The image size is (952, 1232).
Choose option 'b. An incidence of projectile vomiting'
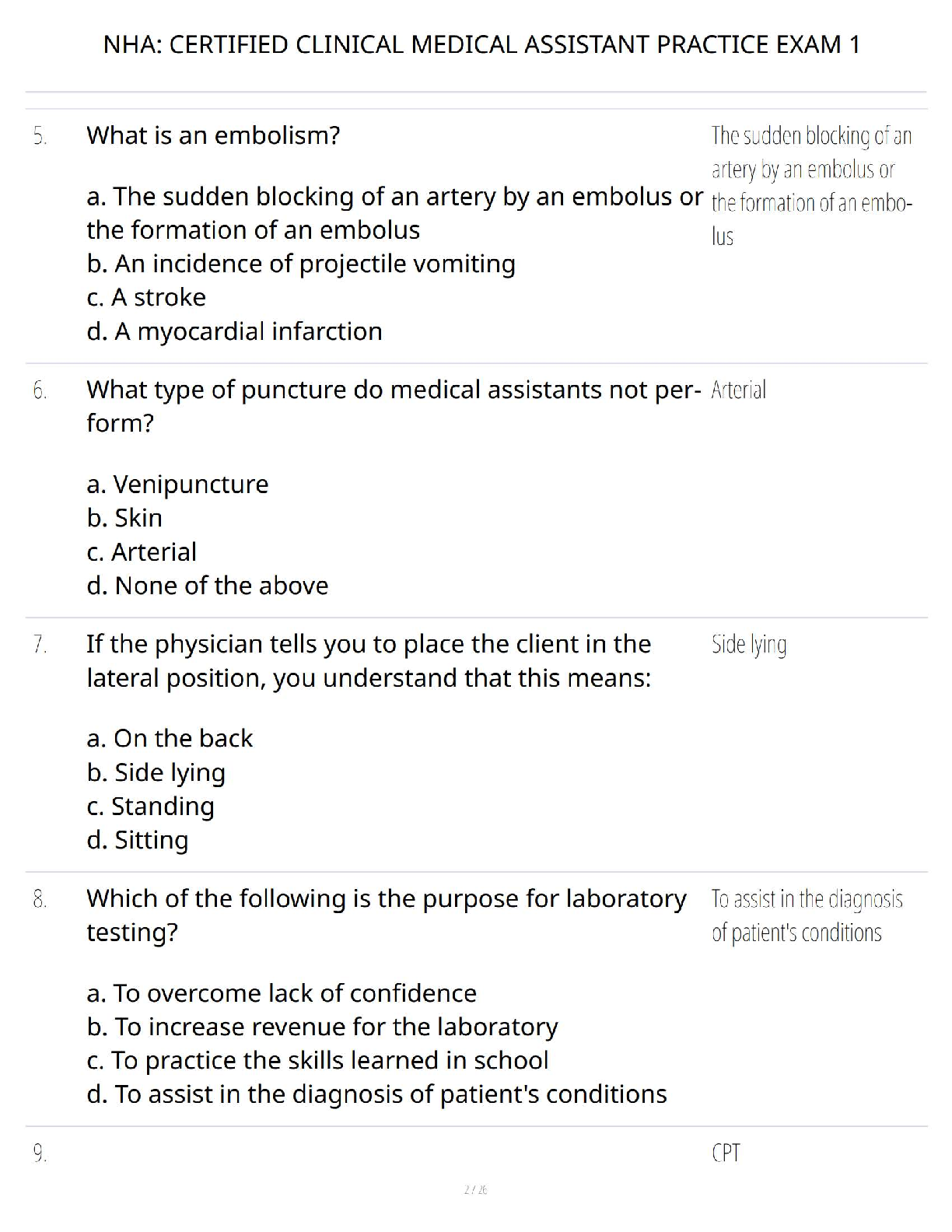click(x=301, y=264)
